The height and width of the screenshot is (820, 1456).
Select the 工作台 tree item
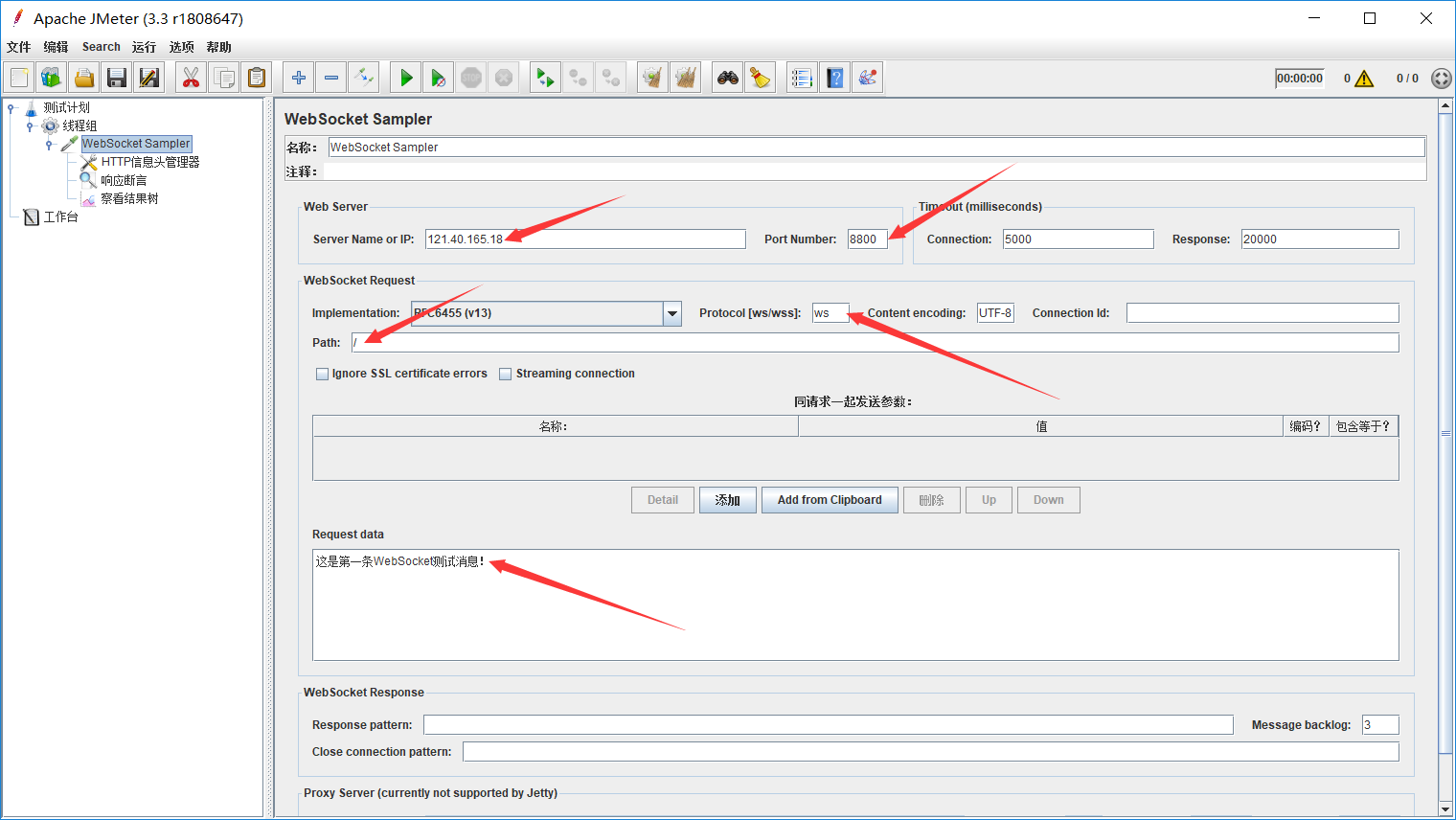coord(61,217)
